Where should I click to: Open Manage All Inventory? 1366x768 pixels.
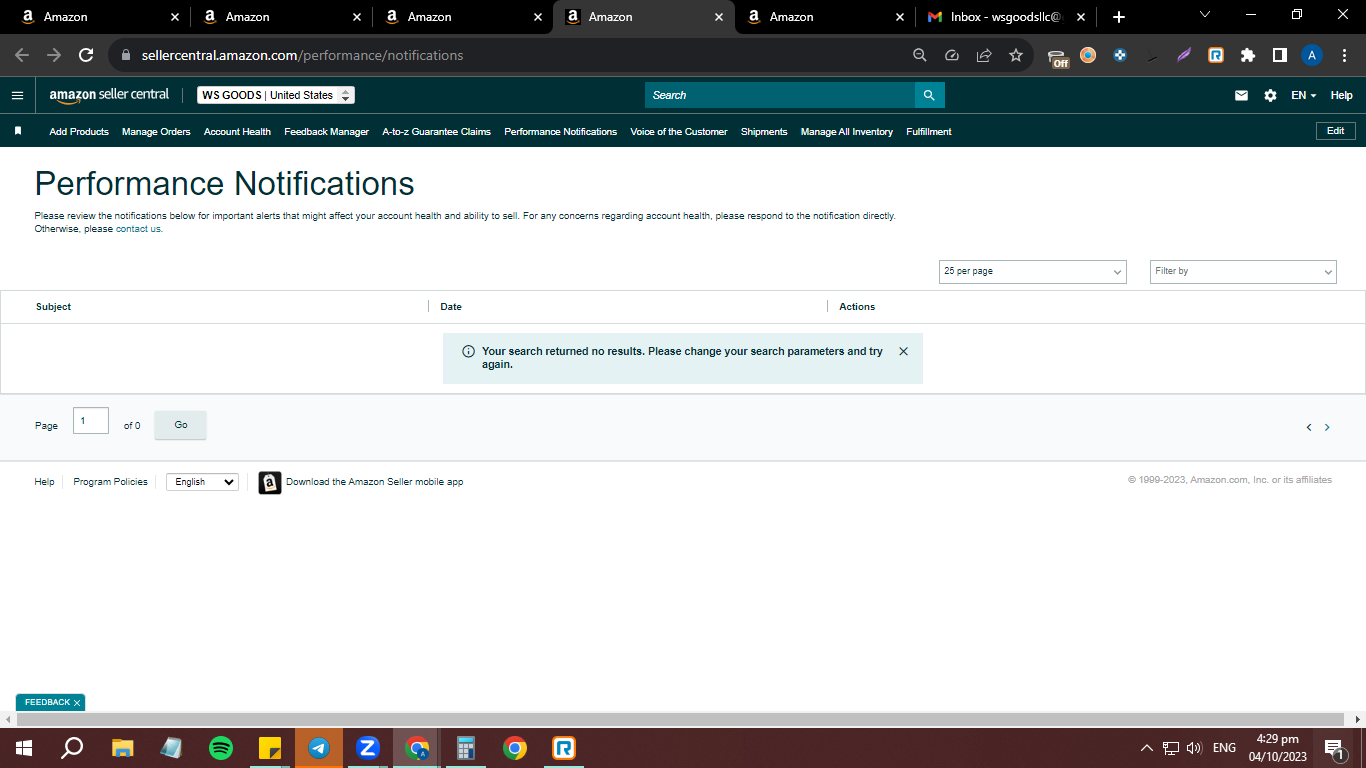pyautogui.click(x=847, y=132)
